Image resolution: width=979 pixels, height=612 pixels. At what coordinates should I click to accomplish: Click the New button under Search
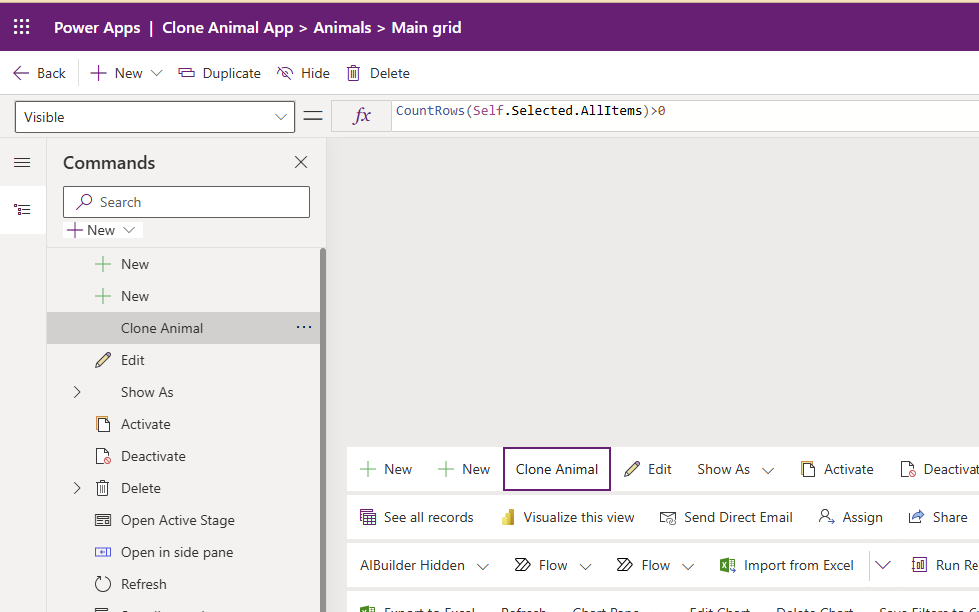click(x=91, y=230)
